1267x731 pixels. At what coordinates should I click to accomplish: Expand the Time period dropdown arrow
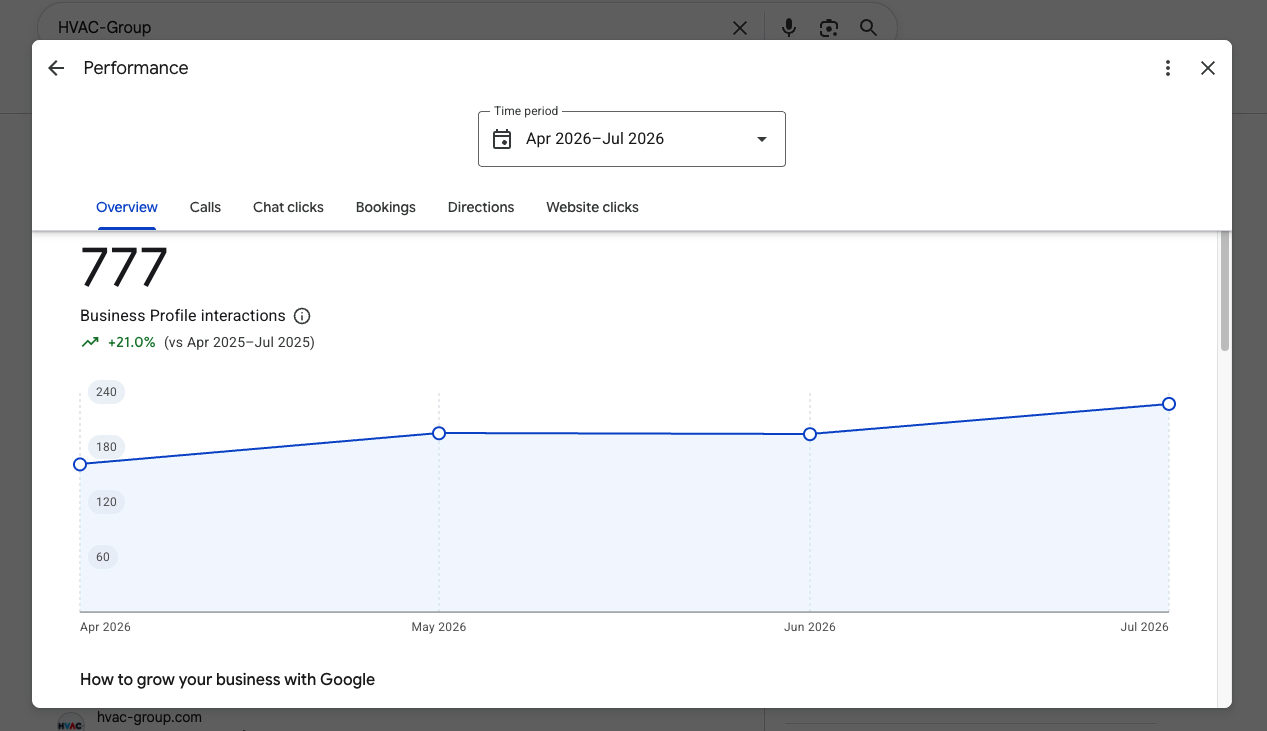tap(762, 139)
